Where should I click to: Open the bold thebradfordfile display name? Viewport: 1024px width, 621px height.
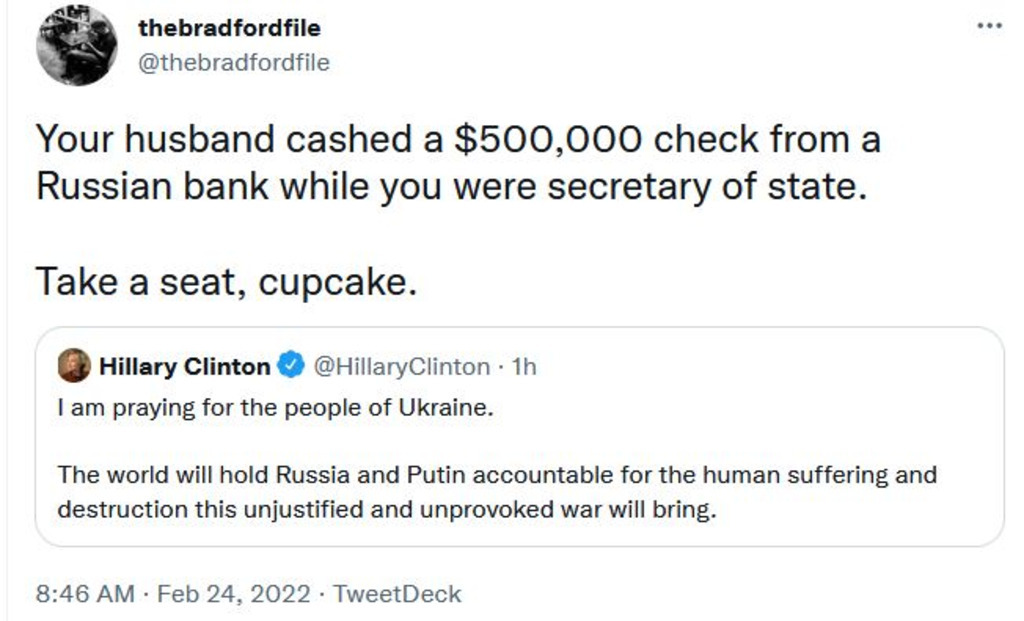pyautogui.click(x=229, y=28)
